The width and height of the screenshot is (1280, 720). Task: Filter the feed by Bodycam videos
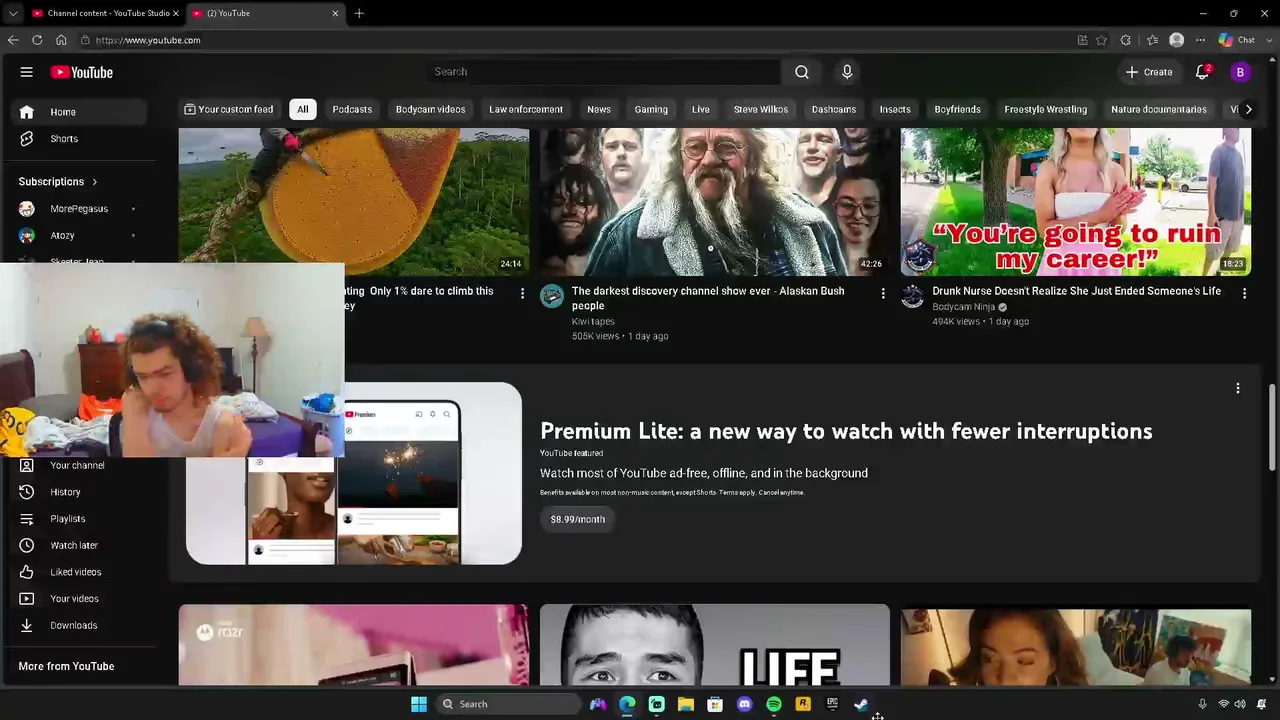coord(430,109)
